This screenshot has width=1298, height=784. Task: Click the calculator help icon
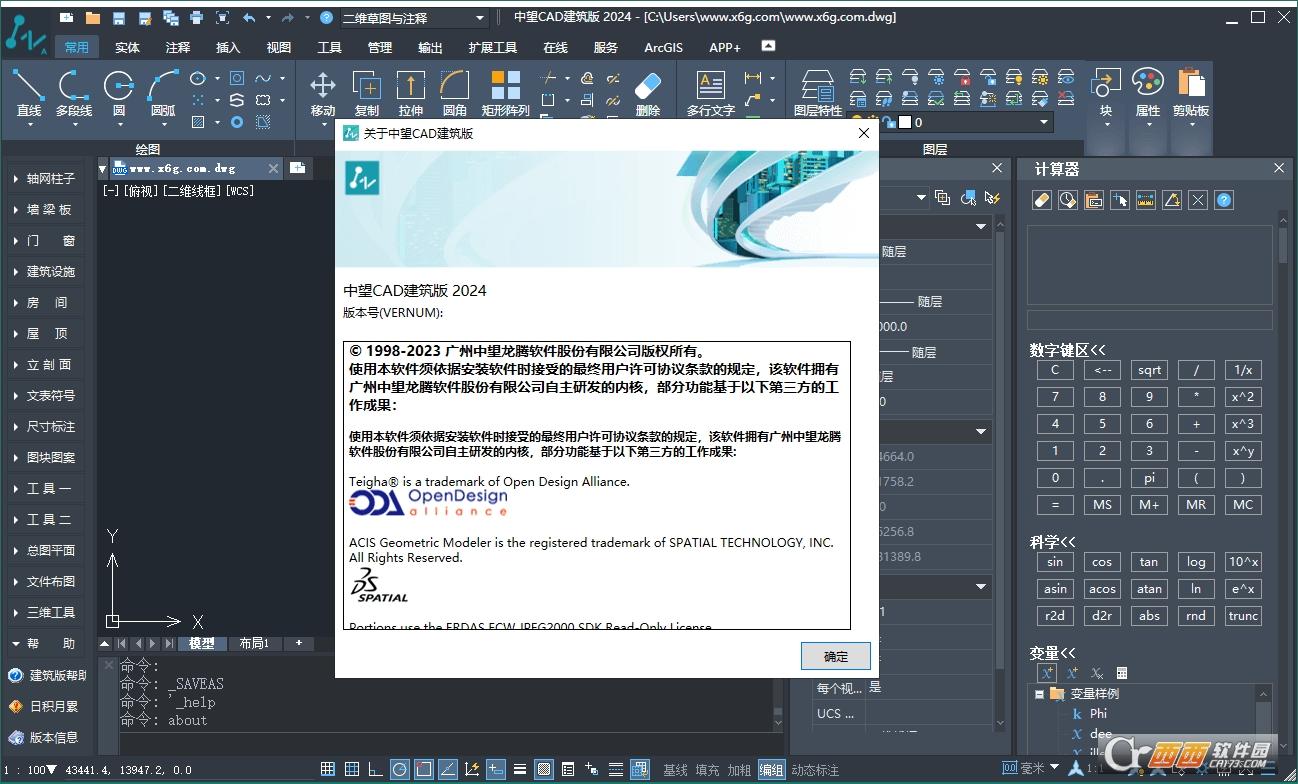coord(1224,200)
